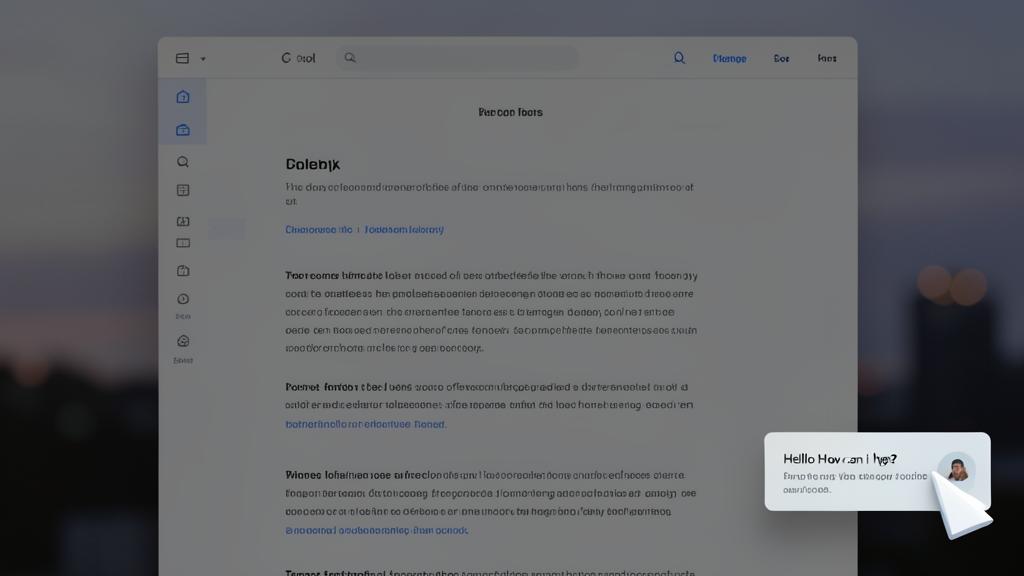Click the Colebjx page heading
Screen dimensions: 1024x576
coord(313,165)
